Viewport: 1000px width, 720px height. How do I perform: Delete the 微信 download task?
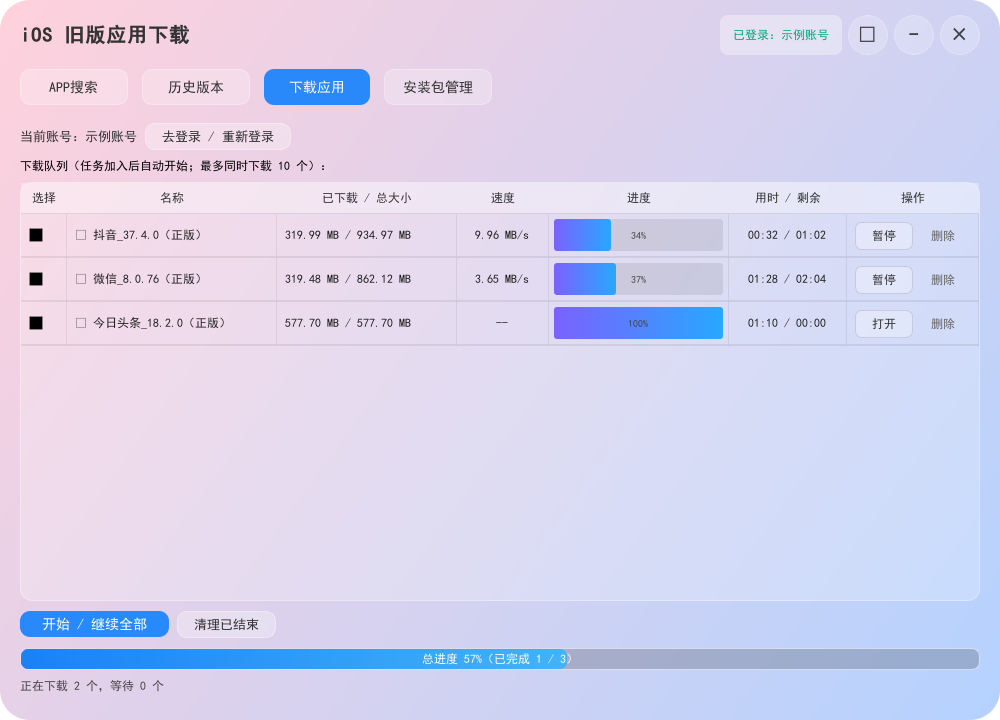click(943, 279)
